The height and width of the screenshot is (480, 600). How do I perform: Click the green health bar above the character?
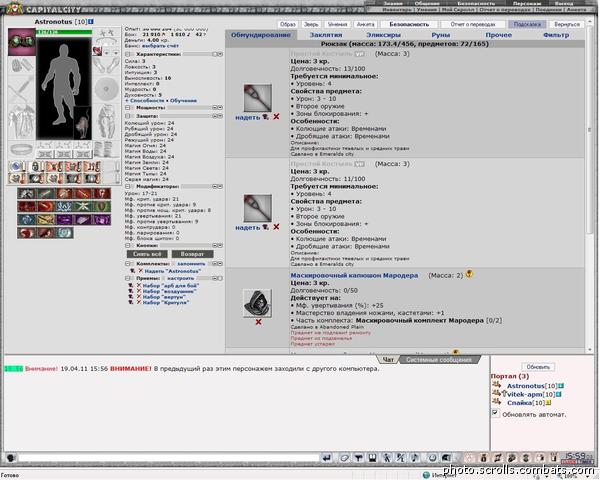(x=64, y=32)
